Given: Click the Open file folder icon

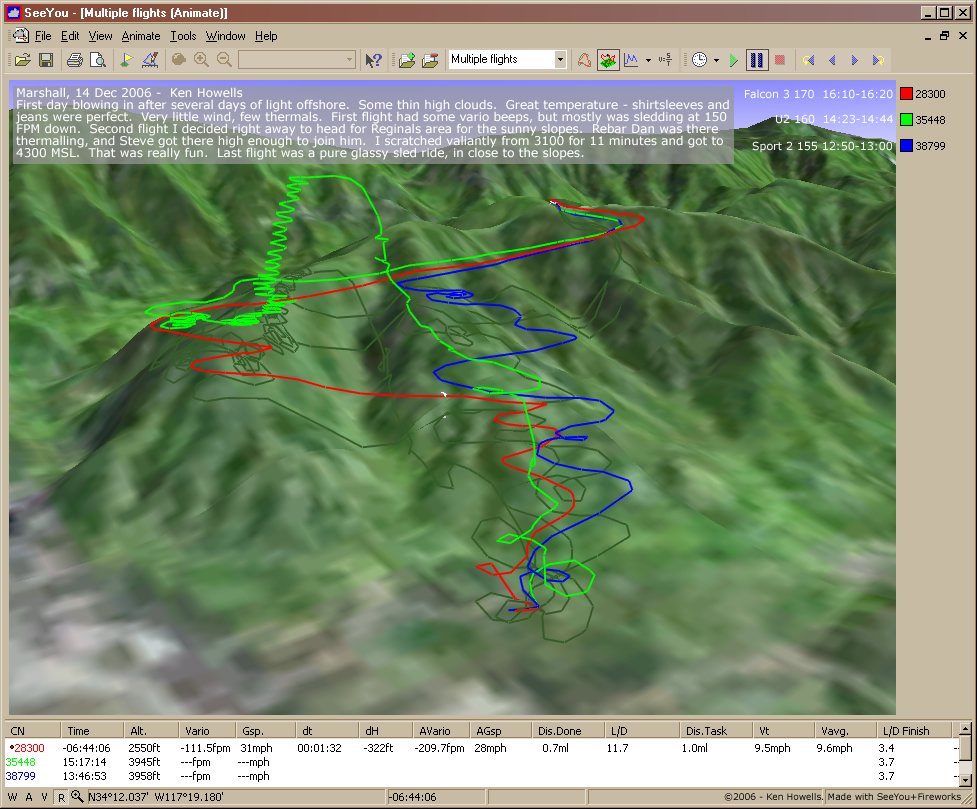Looking at the screenshot, I should pyautogui.click(x=21, y=60).
